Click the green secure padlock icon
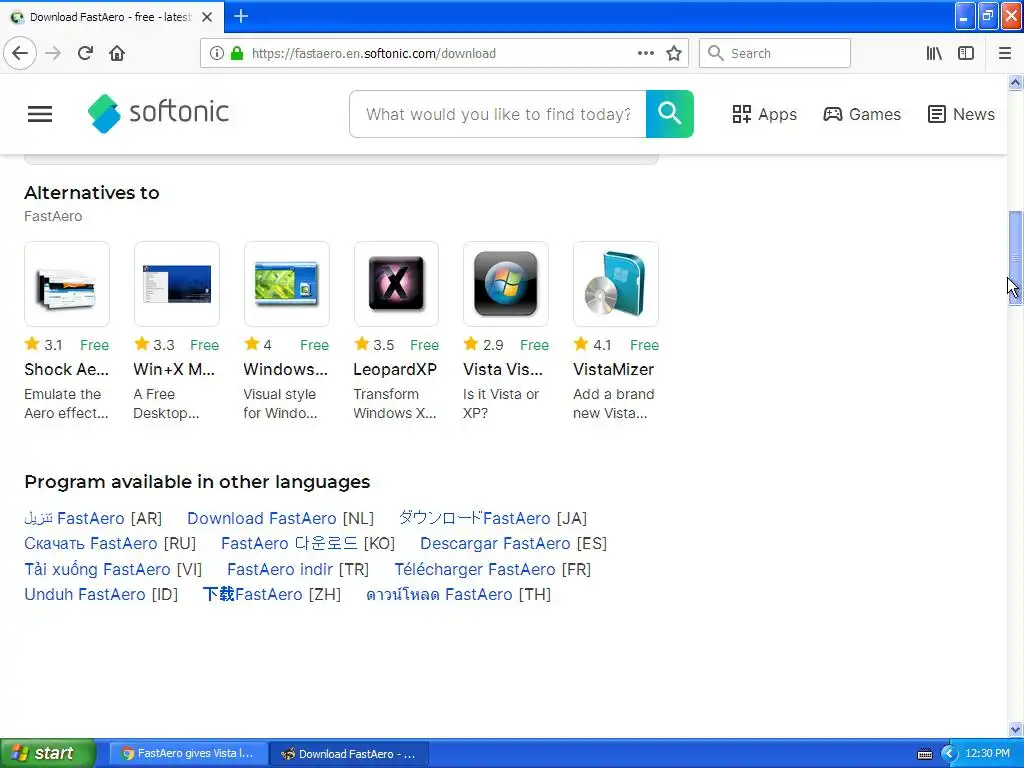 pos(236,54)
